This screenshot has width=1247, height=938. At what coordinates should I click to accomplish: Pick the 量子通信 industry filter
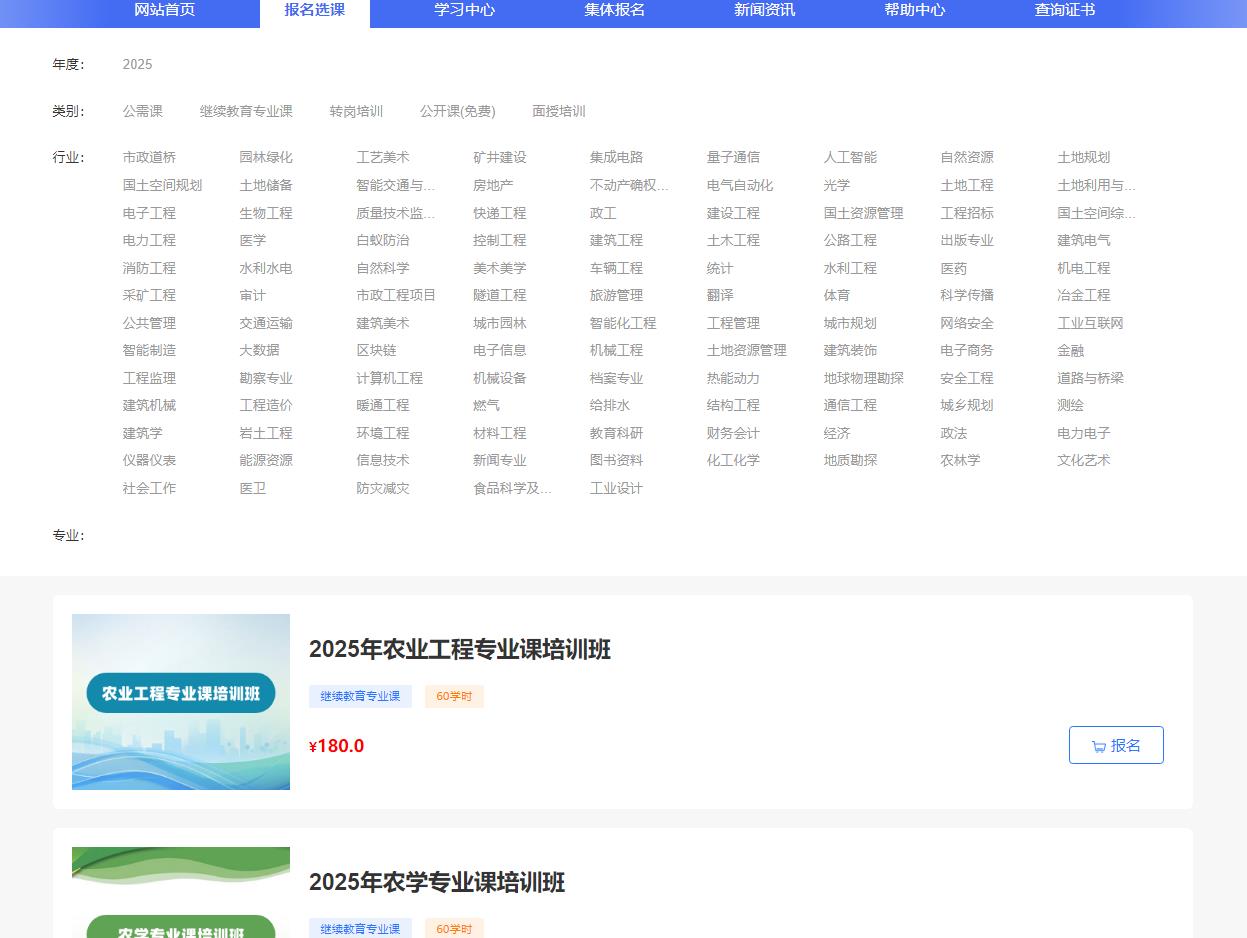click(733, 157)
